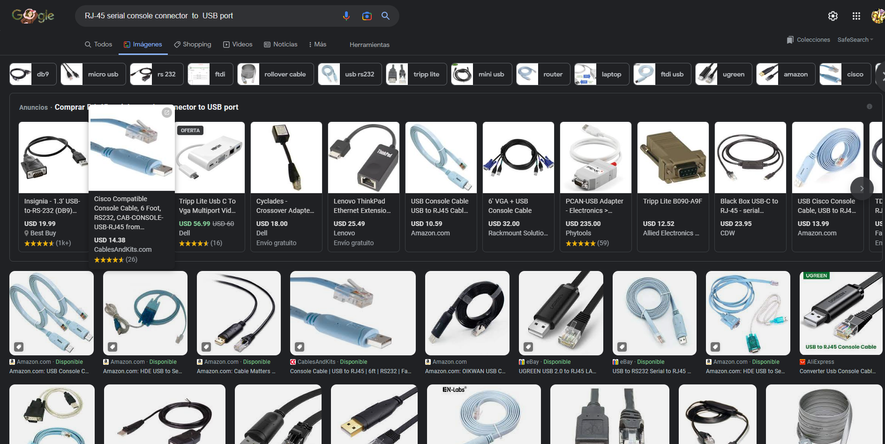Open the Cyclades Crossover Adapter ad

(286, 186)
